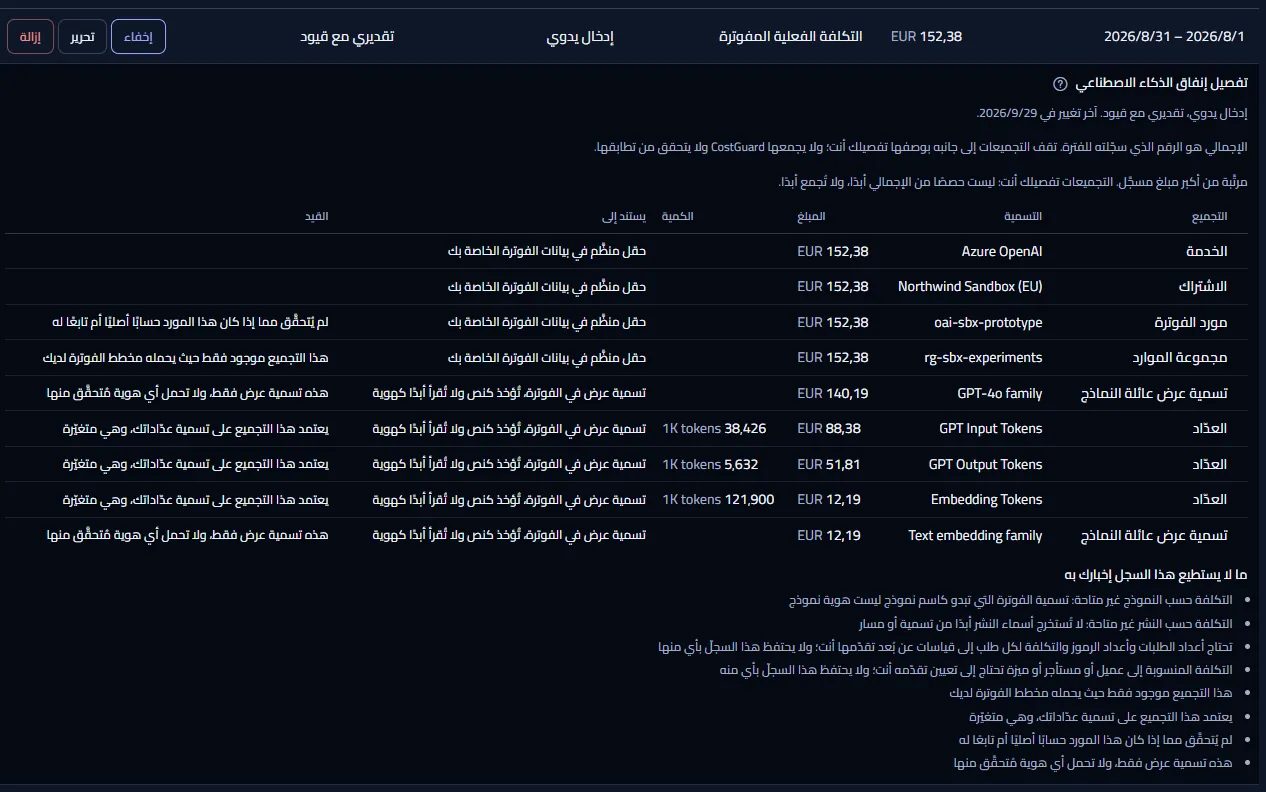Select the GPT-4o family cell
The height and width of the screenshot is (792, 1266).
(999, 393)
